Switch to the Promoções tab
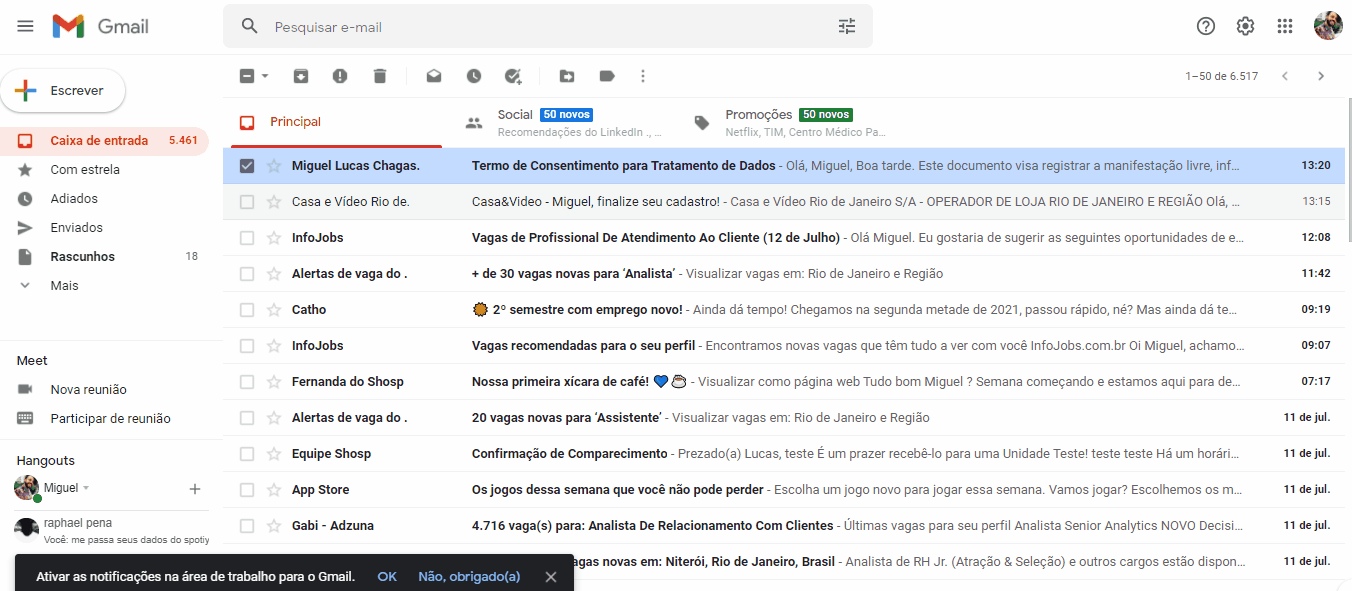This screenshot has height=591, width=1352. 788,122
